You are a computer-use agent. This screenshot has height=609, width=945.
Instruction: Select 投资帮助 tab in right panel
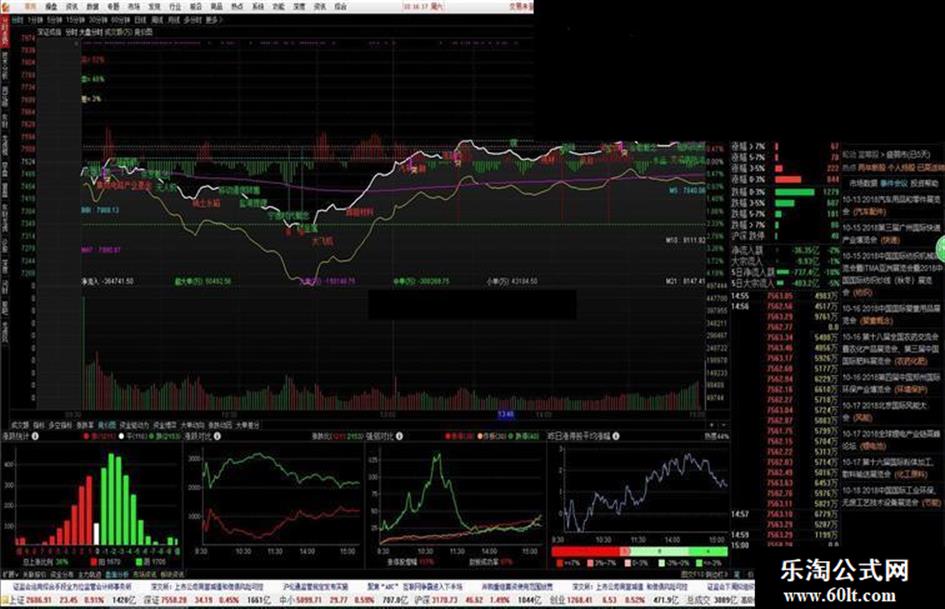[924, 183]
